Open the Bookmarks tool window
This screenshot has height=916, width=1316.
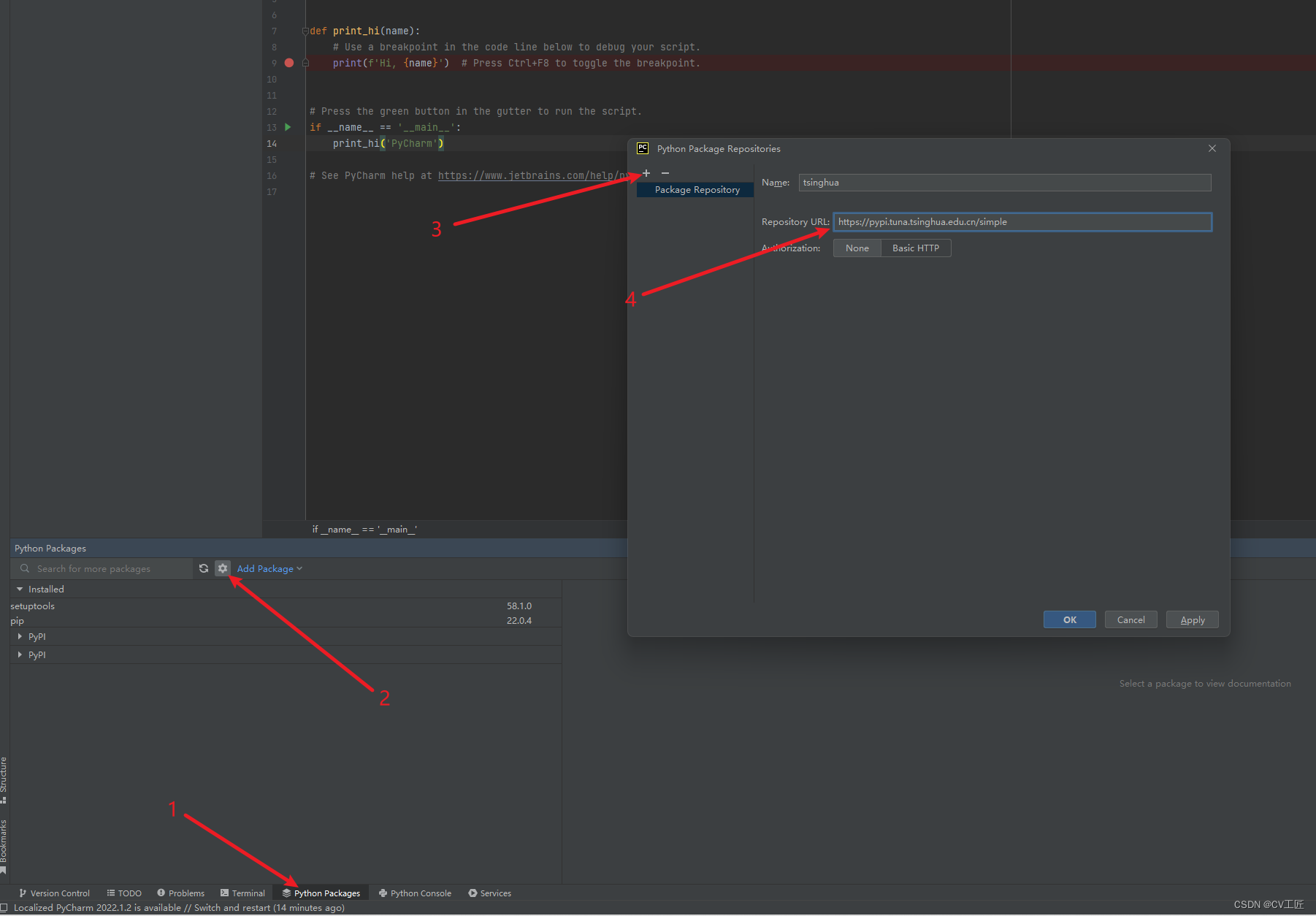[x=4, y=846]
